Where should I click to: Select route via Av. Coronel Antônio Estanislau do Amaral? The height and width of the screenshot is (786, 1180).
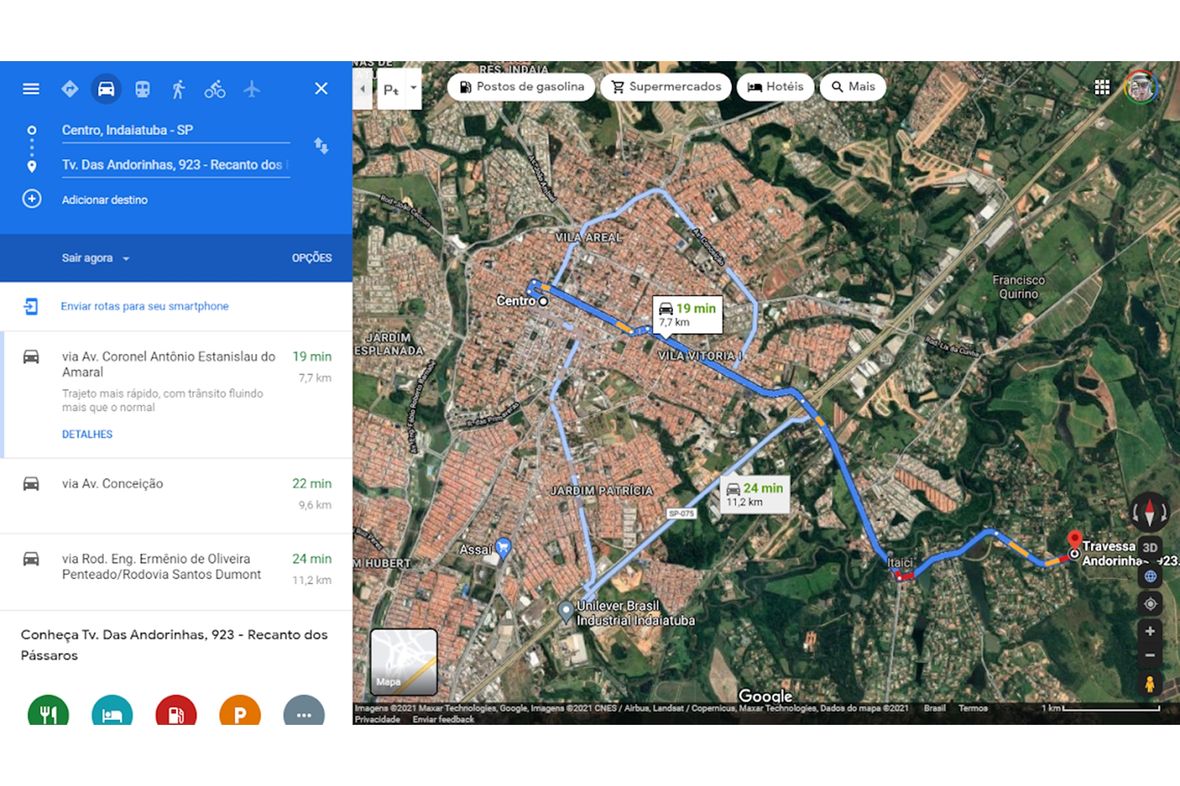(x=176, y=395)
